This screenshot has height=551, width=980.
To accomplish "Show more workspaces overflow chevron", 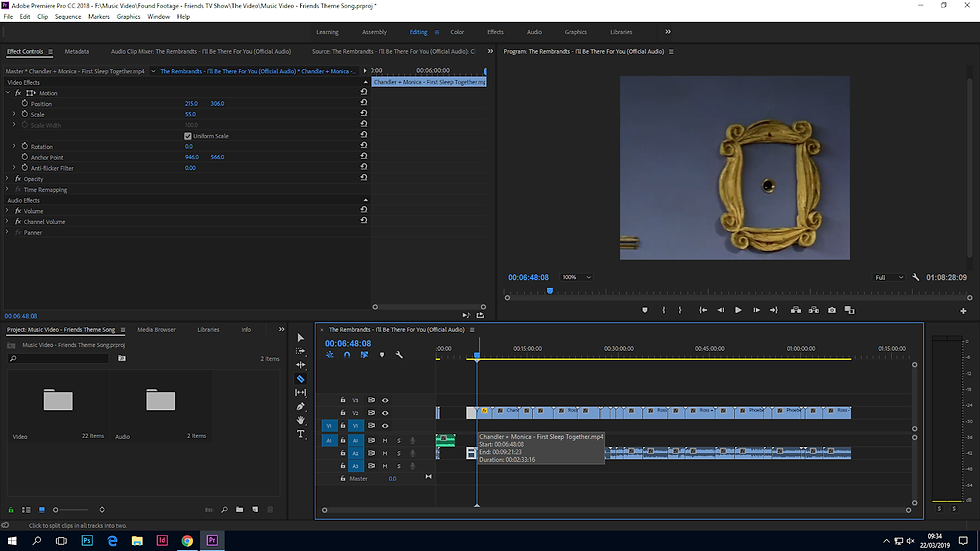I will tap(668, 32).
